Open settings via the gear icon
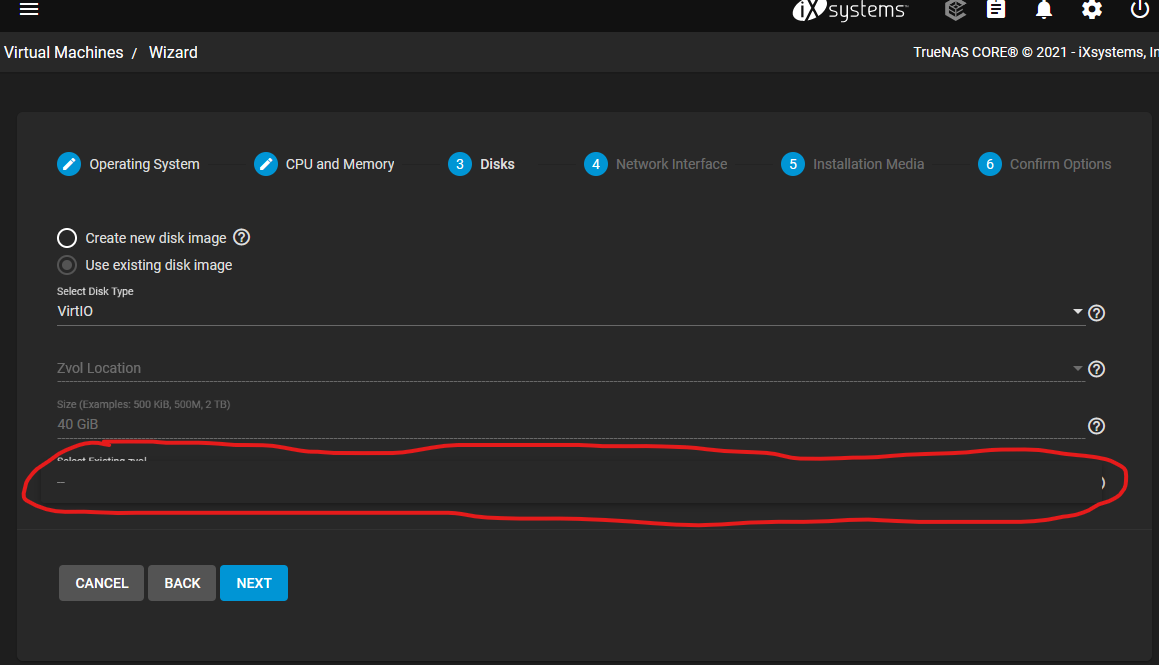1159x665 pixels. 1092,10
